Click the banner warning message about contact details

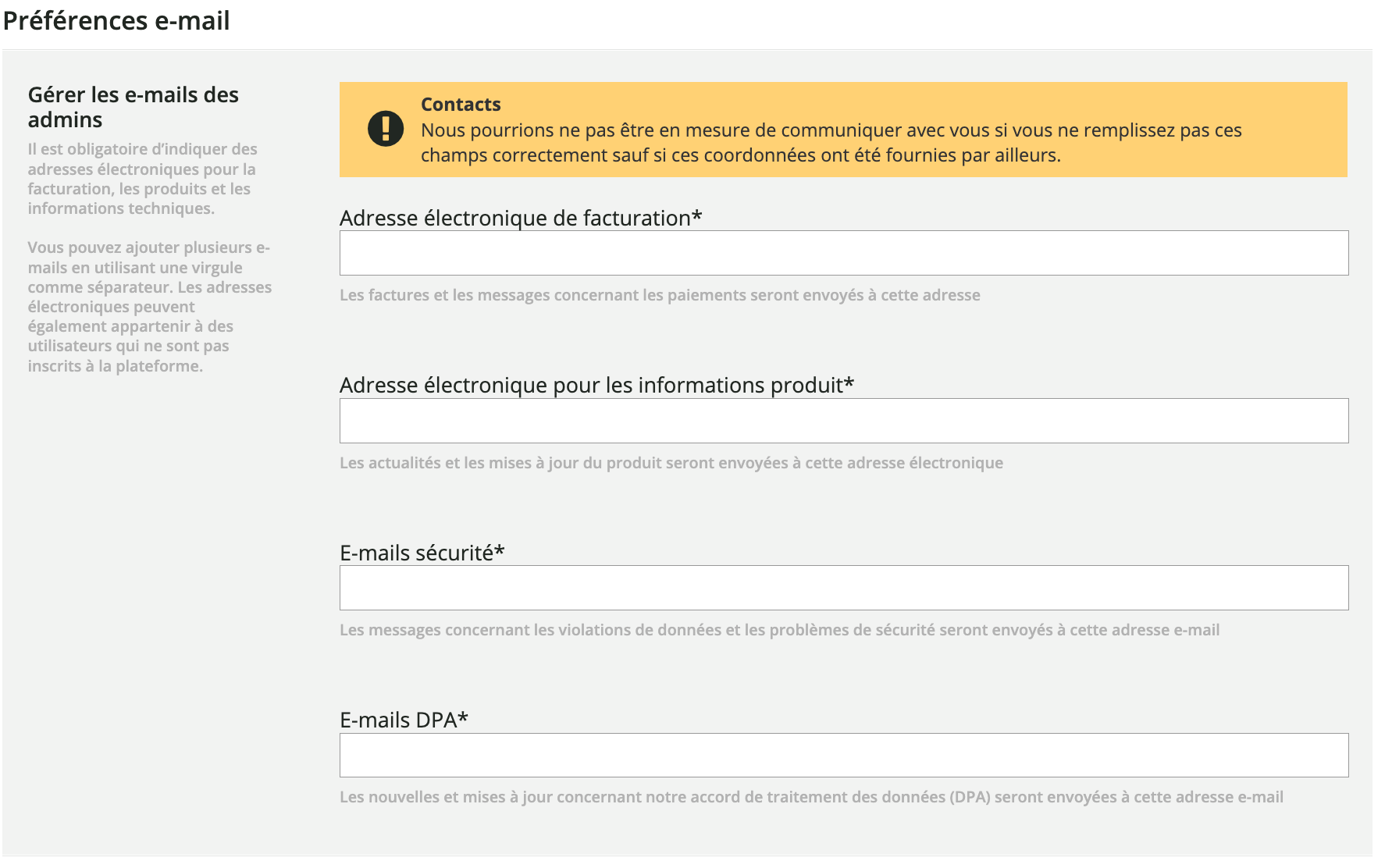pyautogui.click(x=831, y=143)
